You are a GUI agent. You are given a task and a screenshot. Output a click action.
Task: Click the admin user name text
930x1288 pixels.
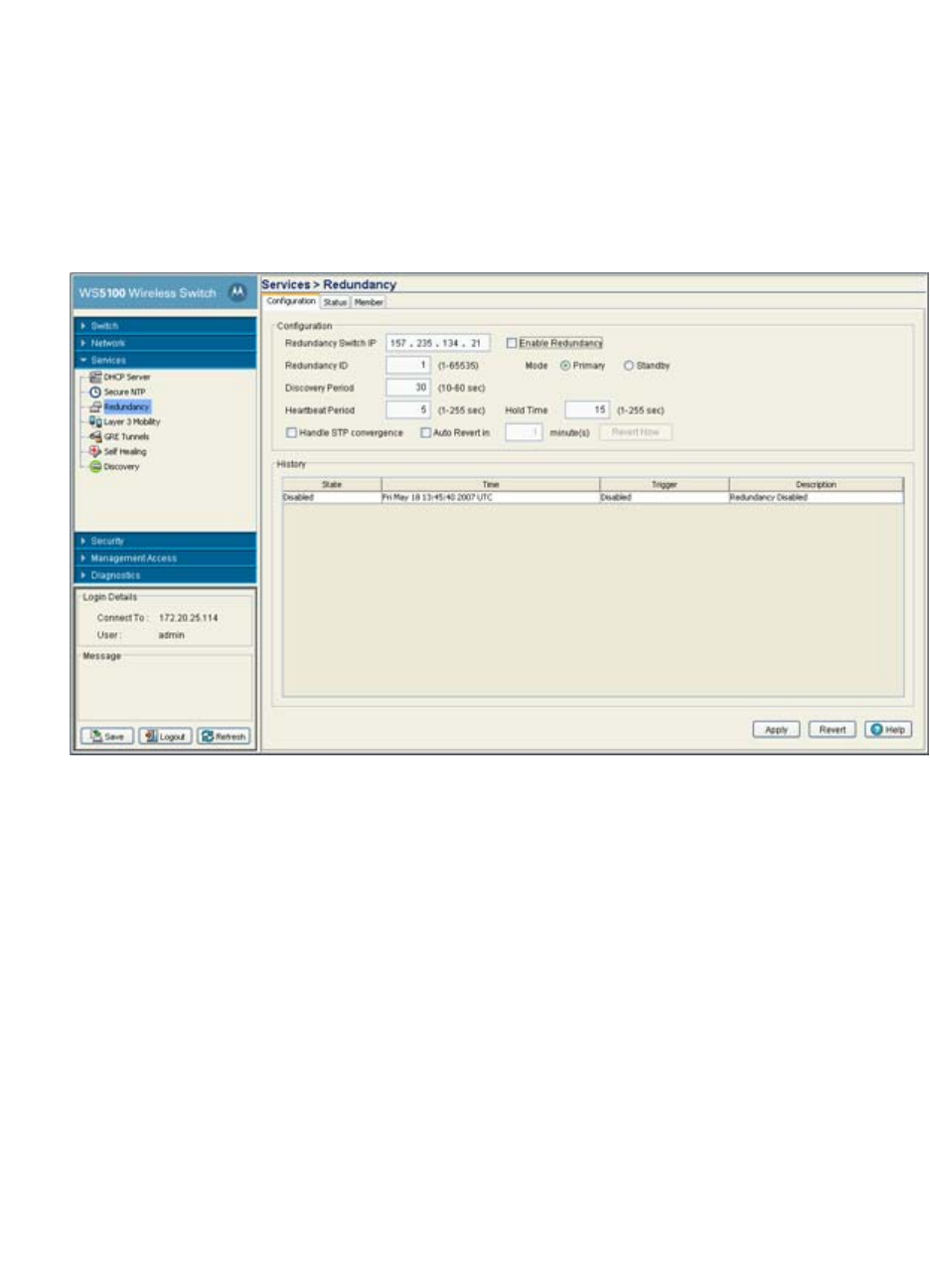pos(171,635)
